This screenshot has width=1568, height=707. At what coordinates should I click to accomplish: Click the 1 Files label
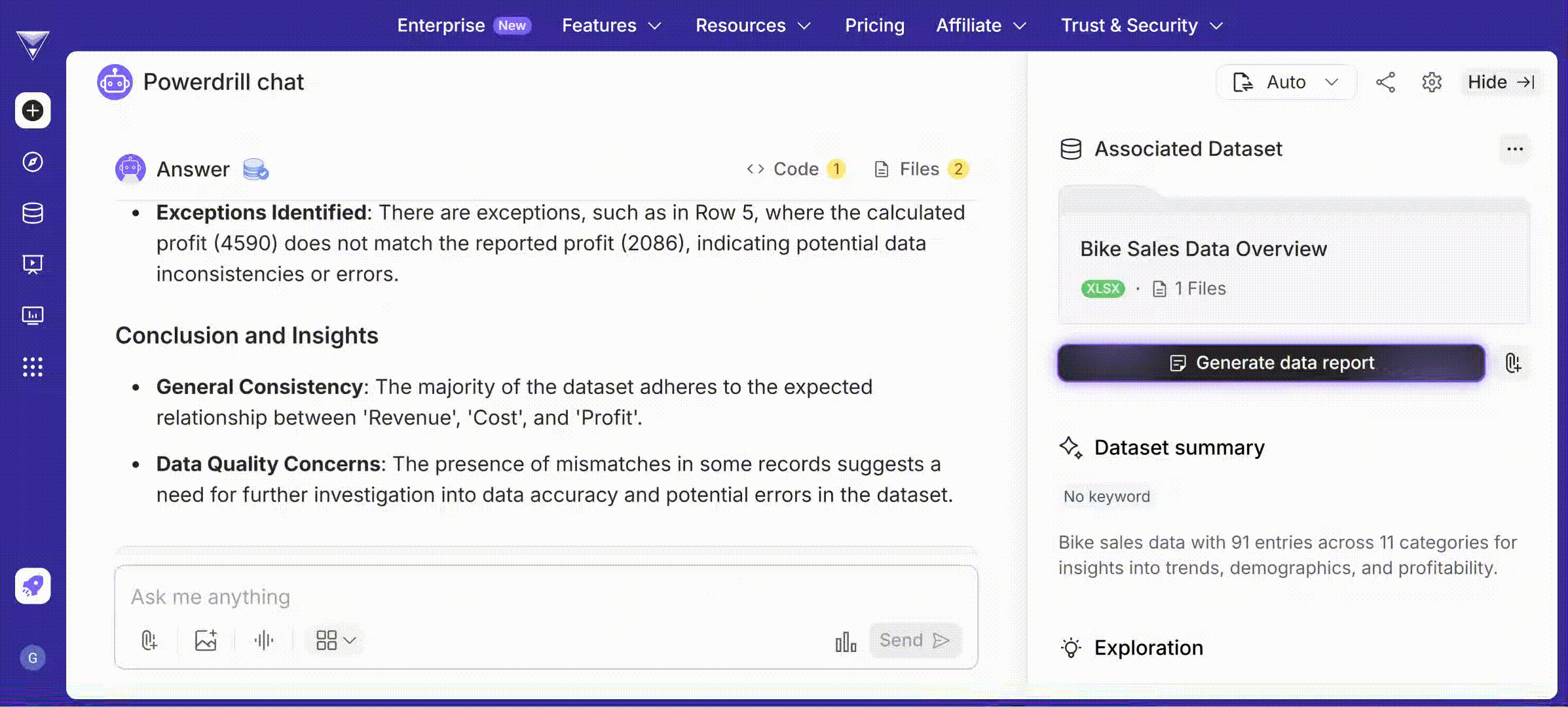click(x=1189, y=289)
